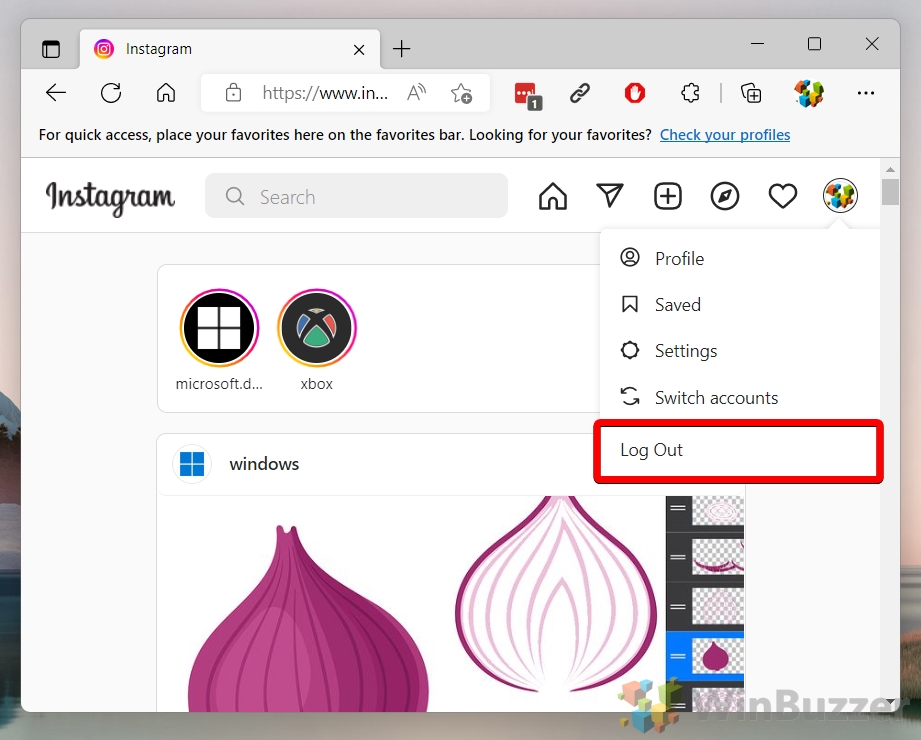921x740 pixels.
Task: Maximize the Edge browser window
Action: (814, 44)
